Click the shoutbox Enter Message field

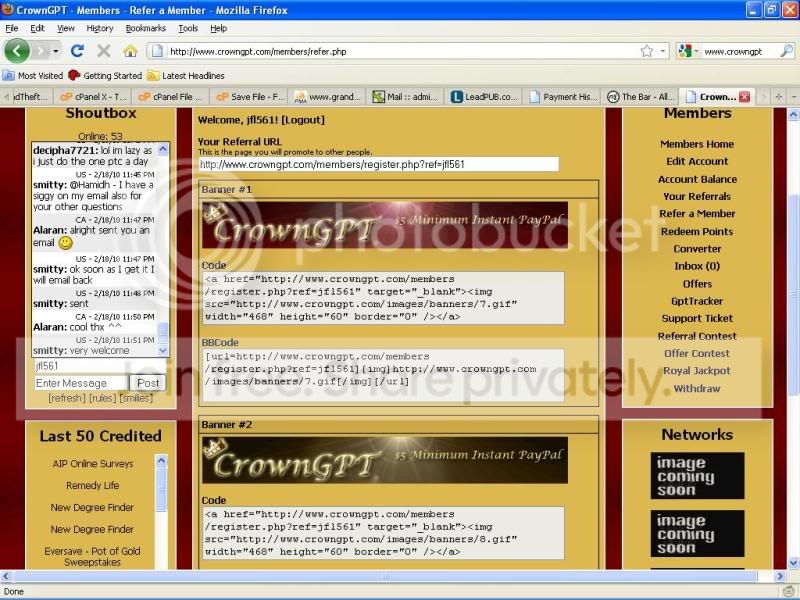pos(81,383)
